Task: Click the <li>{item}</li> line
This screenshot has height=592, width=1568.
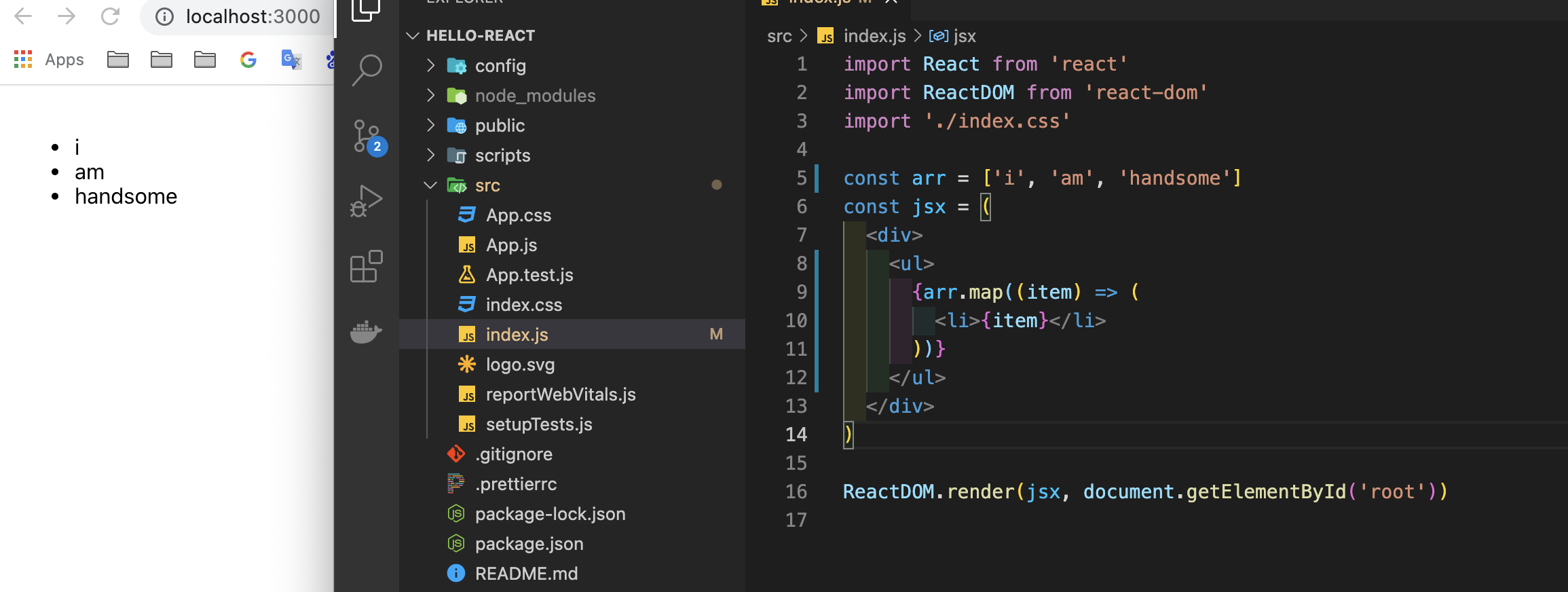Action: [x=1020, y=320]
